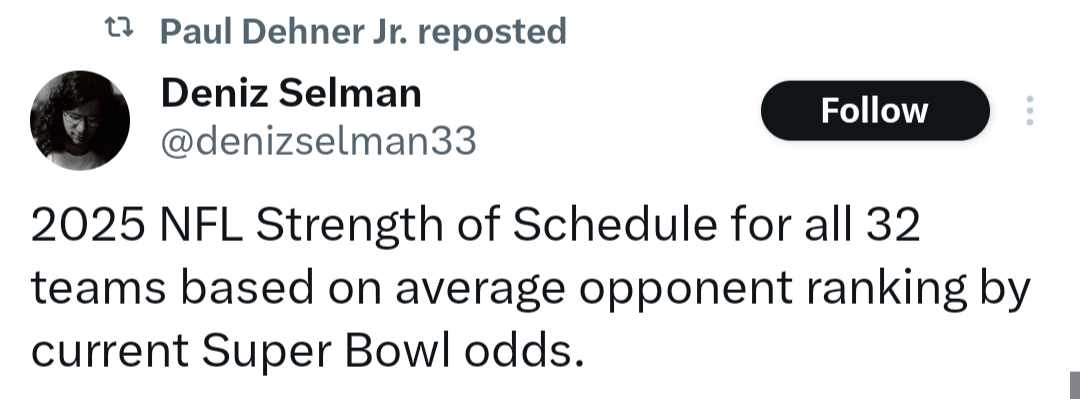Image resolution: width=1080 pixels, height=399 pixels.
Task: Click "2025" at the tweet's start
Action: tap(87, 226)
